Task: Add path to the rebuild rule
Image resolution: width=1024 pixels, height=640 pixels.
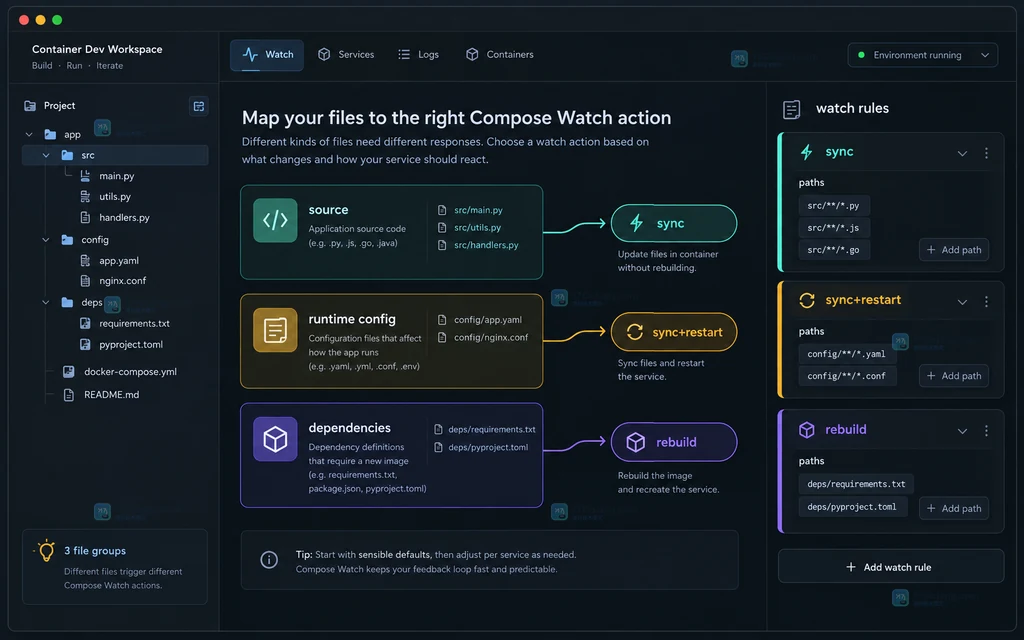Action: coord(953,509)
